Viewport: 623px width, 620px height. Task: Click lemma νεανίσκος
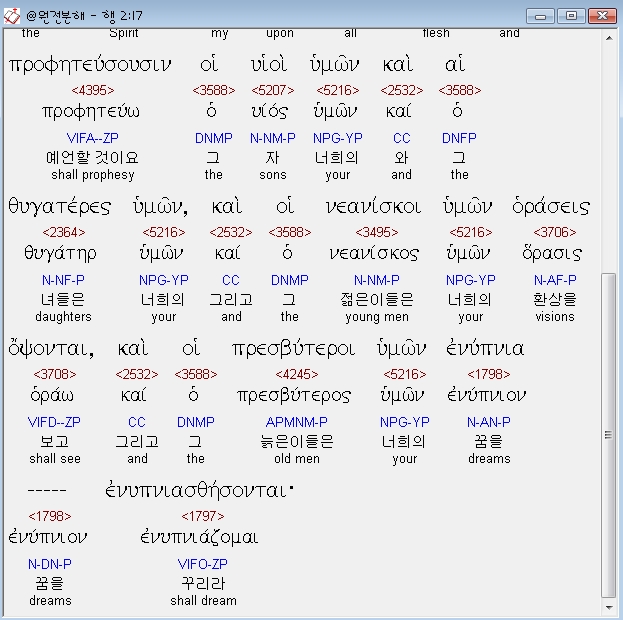[374, 253]
